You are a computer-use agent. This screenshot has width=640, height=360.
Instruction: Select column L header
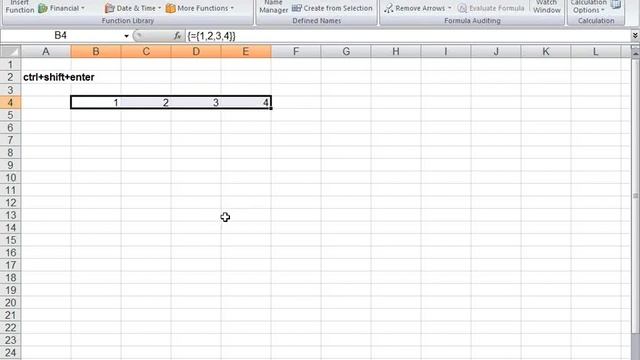pyautogui.click(x=596, y=51)
